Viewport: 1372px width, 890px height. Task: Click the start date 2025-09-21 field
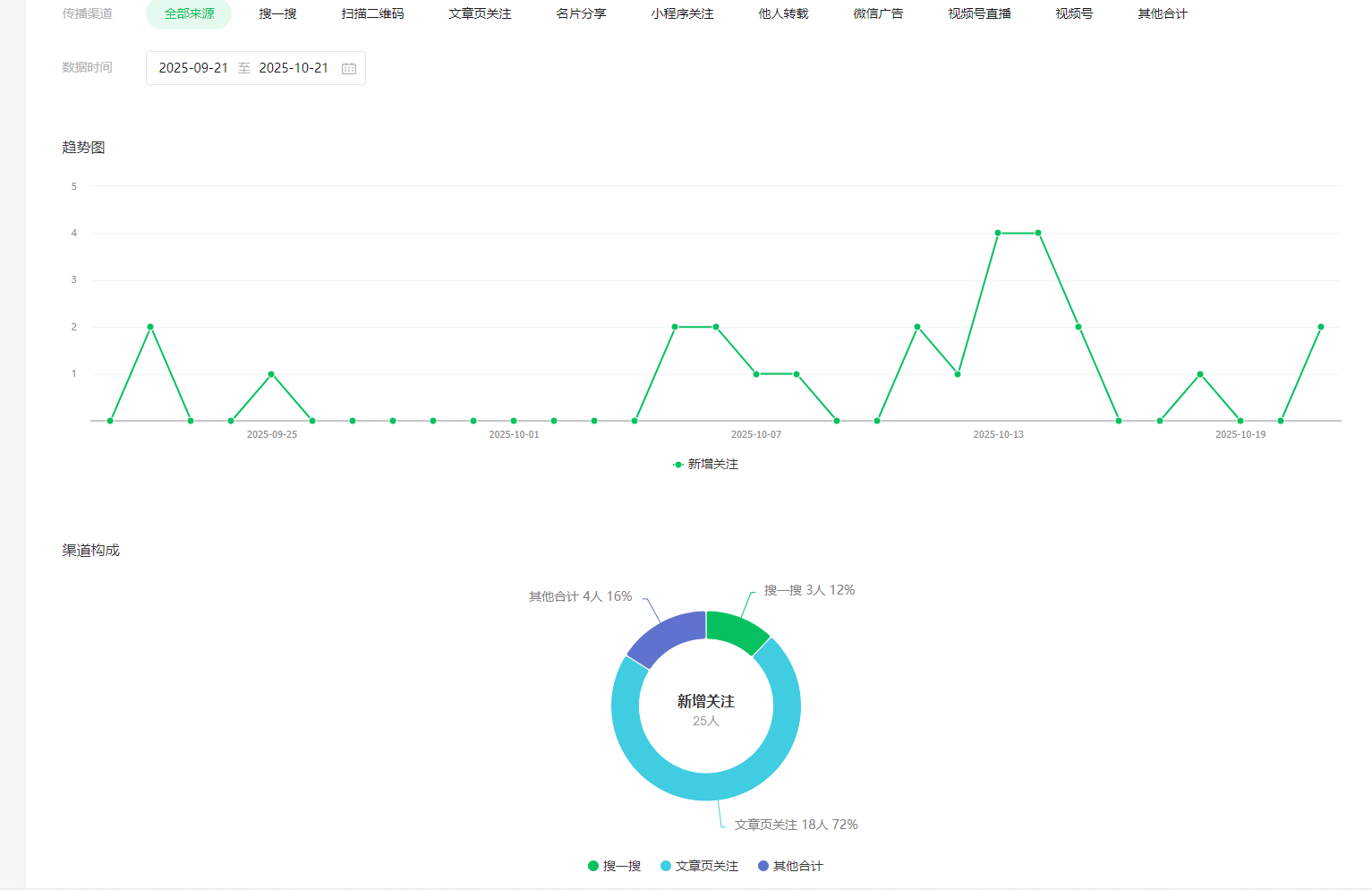point(193,68)
